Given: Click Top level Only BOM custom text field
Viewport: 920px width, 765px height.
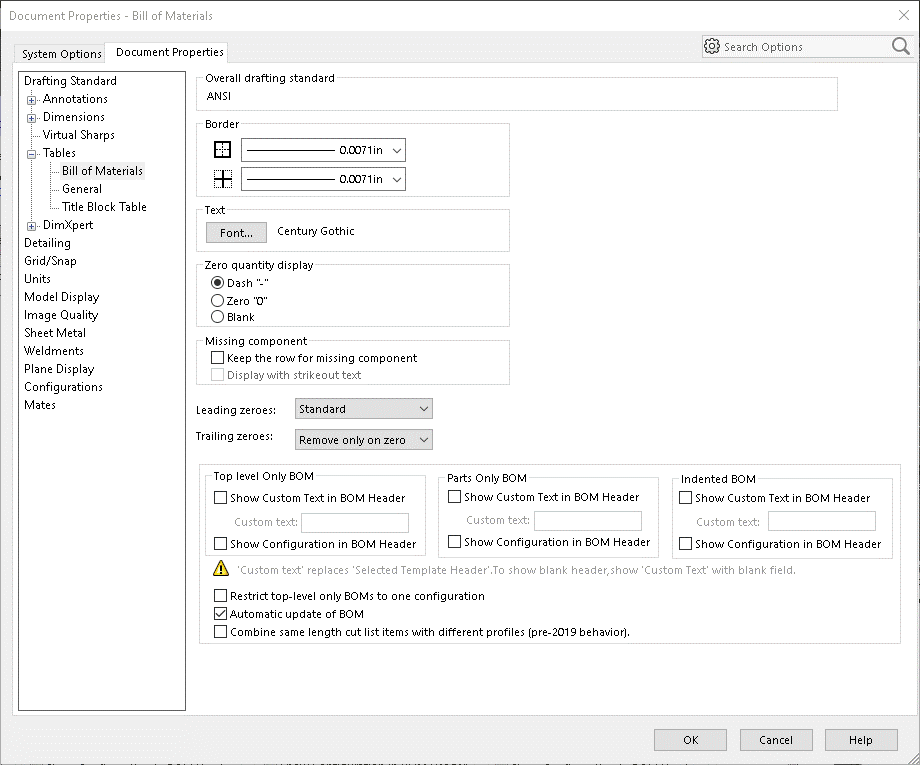Looking at the screenshot, I should (x=355, y=522).
